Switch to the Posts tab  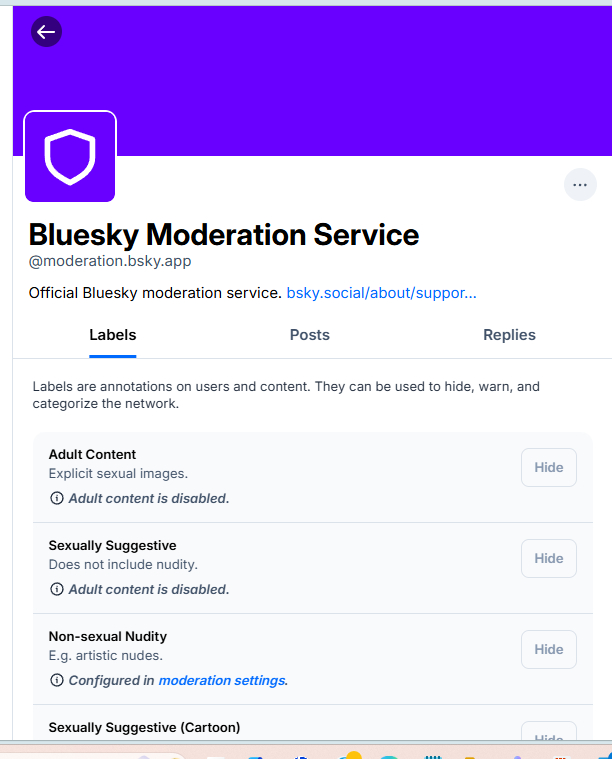pyautogui.click(x=310, y=335)
